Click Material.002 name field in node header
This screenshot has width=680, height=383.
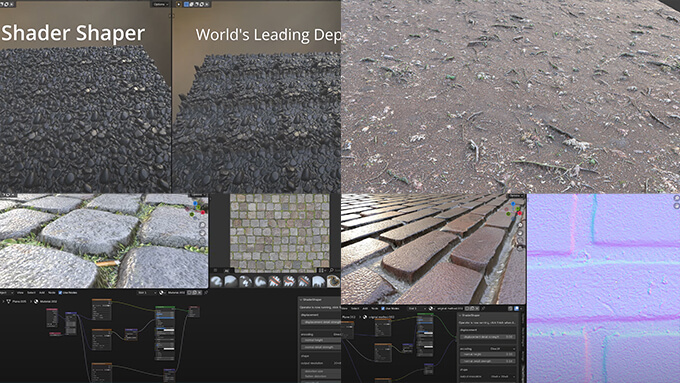click(176, 292)
